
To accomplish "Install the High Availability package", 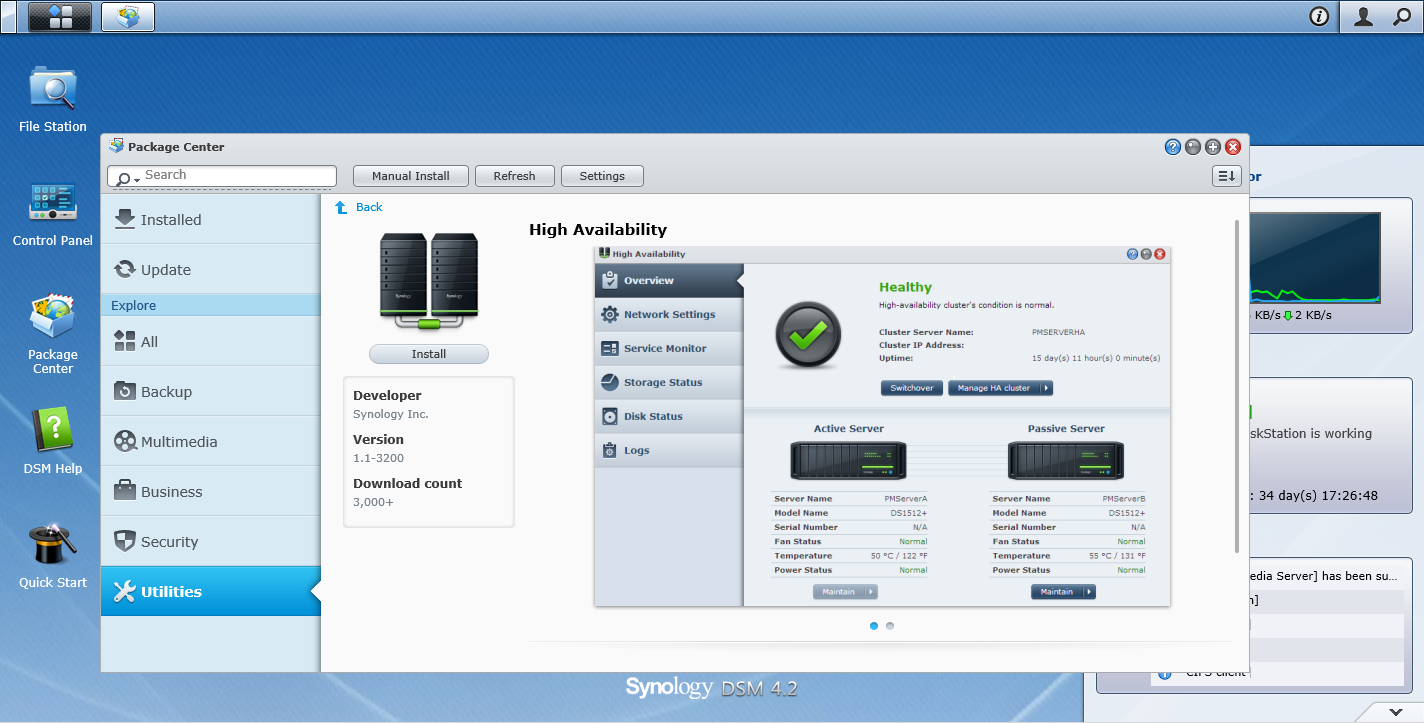I will 429,354.
